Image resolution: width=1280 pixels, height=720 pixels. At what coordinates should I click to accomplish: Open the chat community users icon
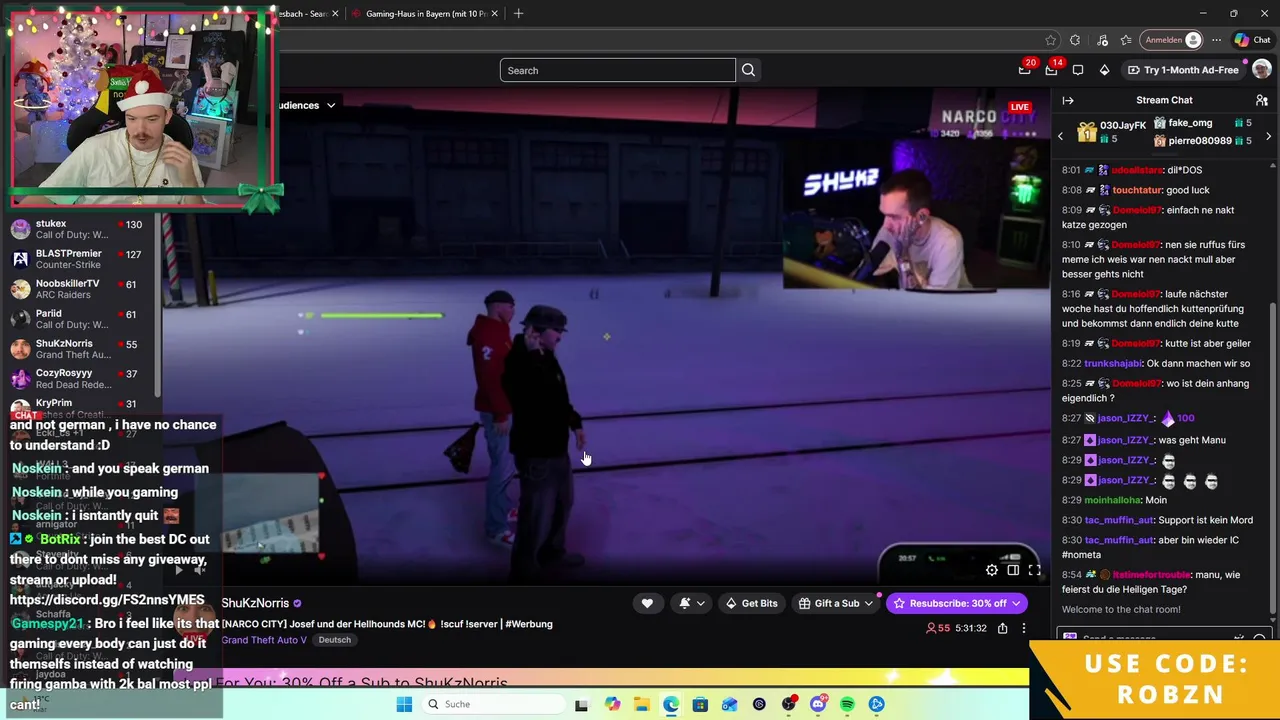[x=1262, y=100]
